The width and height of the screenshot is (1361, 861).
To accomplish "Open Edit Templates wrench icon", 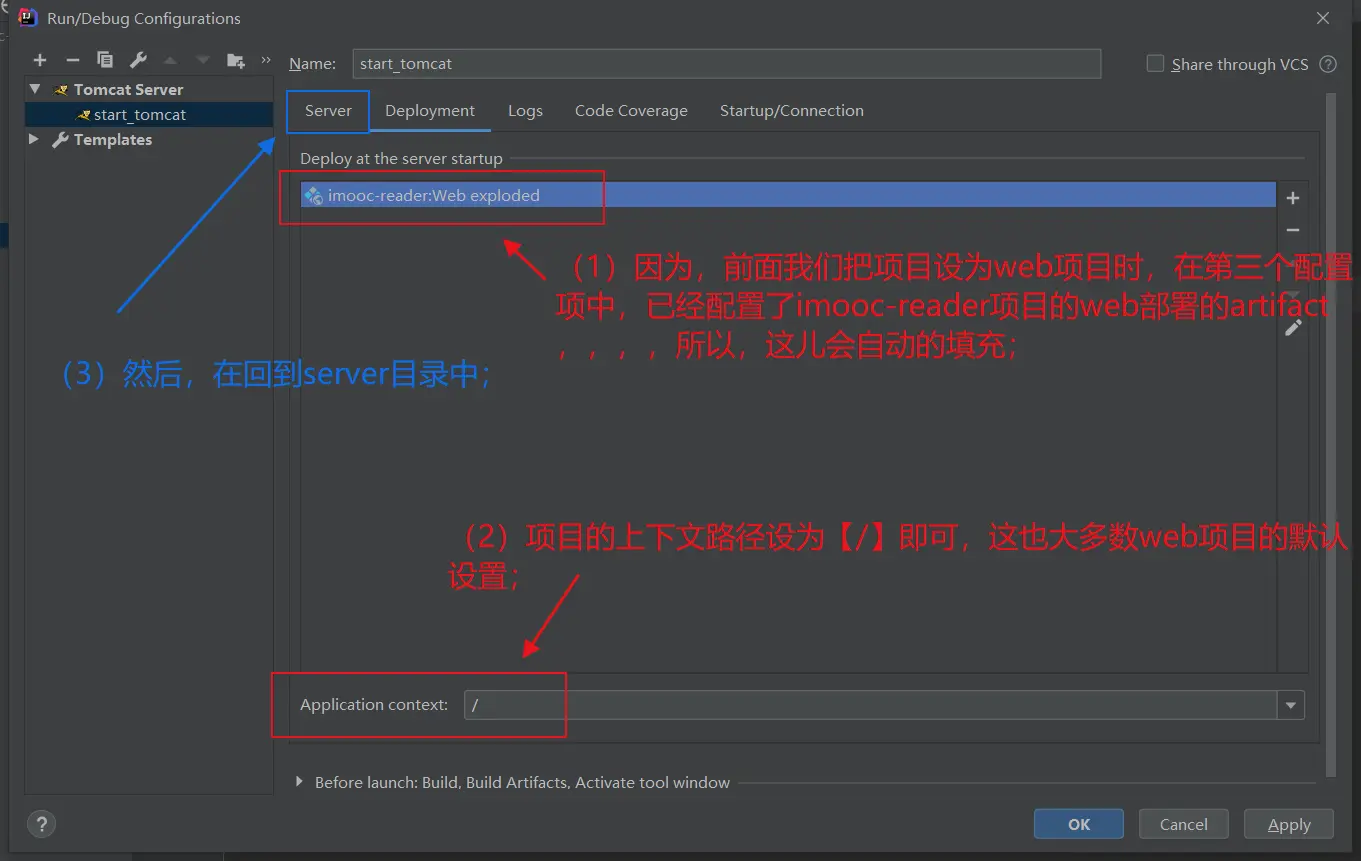I will click(x=138, y=61).
